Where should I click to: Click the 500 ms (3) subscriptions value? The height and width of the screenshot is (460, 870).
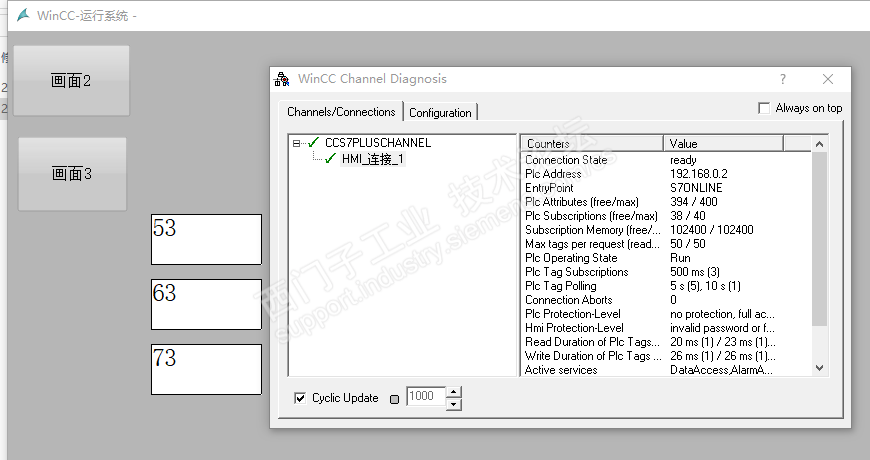pos(695,272)
